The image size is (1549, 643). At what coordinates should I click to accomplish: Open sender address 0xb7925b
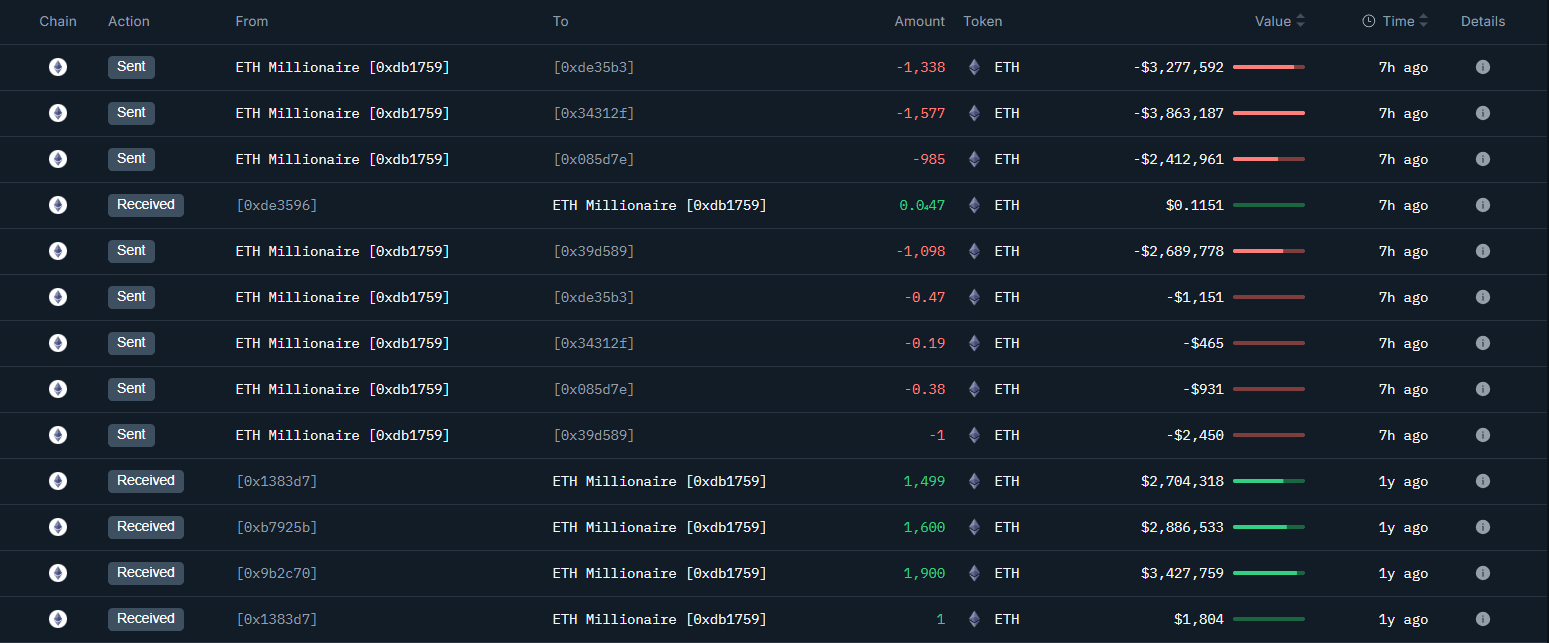point(276,527)
